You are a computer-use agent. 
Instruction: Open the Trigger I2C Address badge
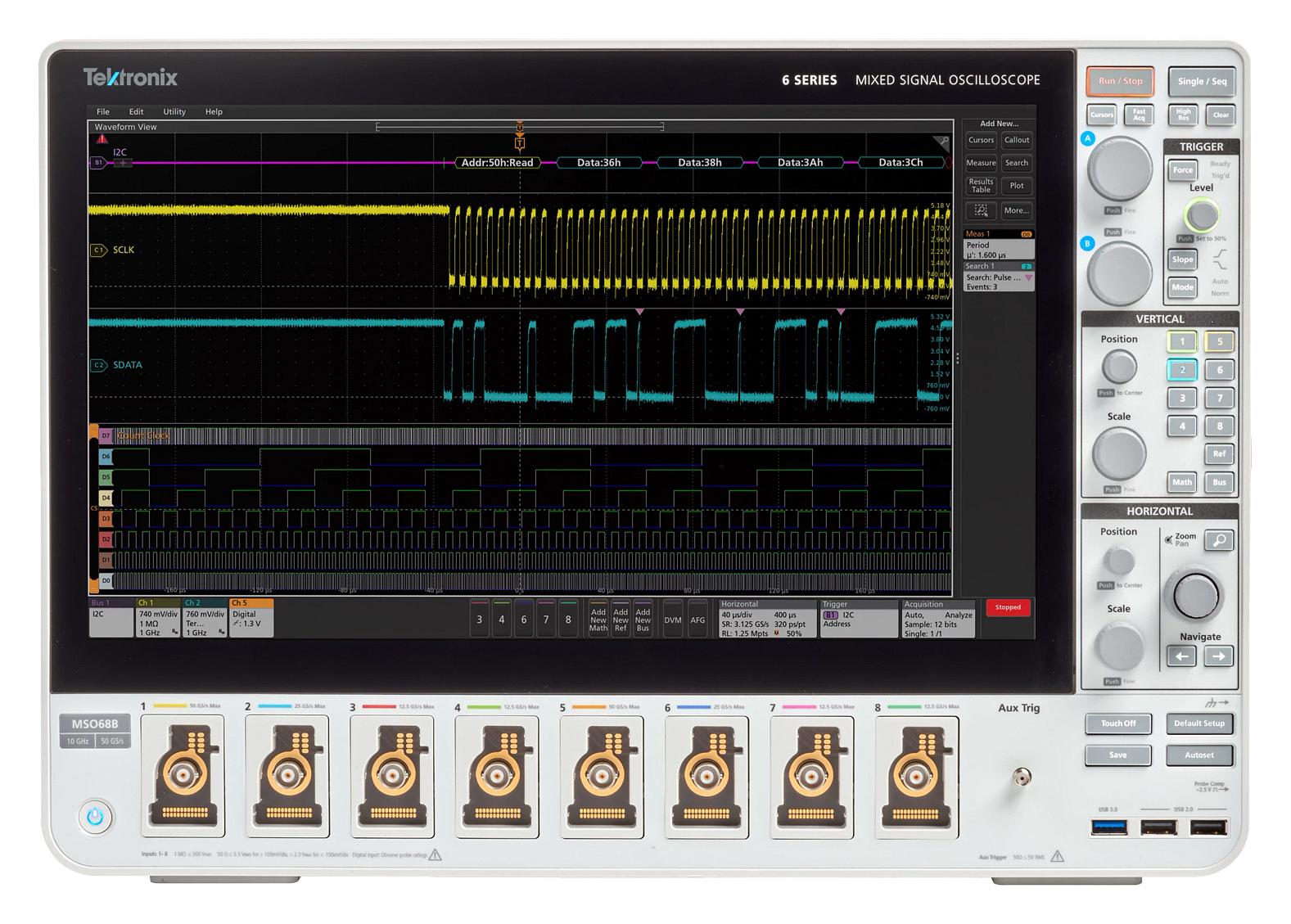coord(859,619)
